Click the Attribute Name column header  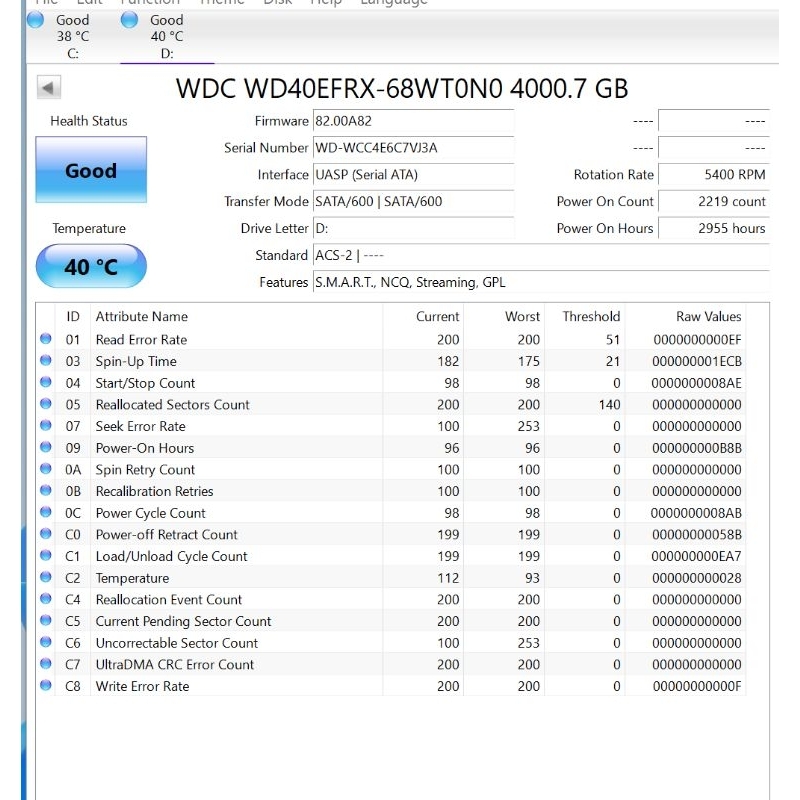click(x=142, y=317)
